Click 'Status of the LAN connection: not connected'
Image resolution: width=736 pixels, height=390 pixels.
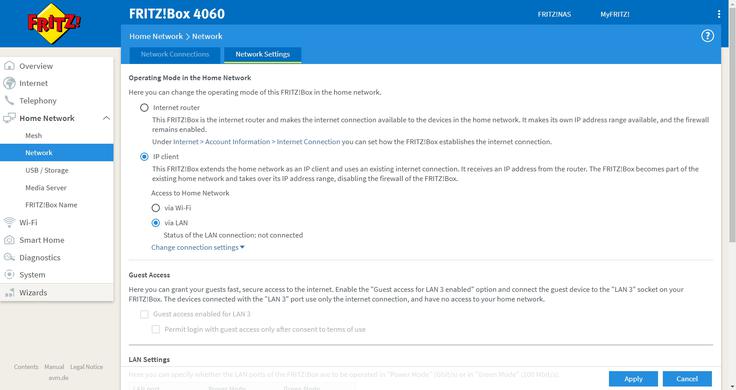(x=233, y=235)
